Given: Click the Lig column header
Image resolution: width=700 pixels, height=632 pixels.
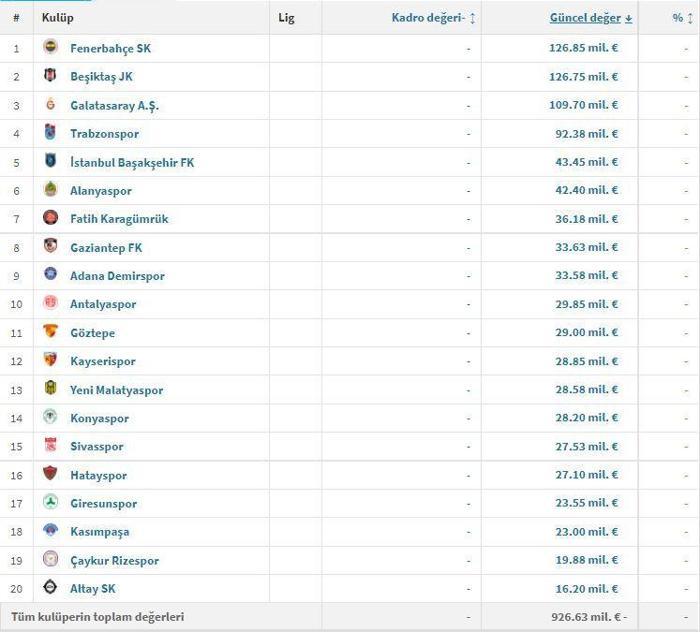Looking at the screenshot, I should click(x=286, y=18).
